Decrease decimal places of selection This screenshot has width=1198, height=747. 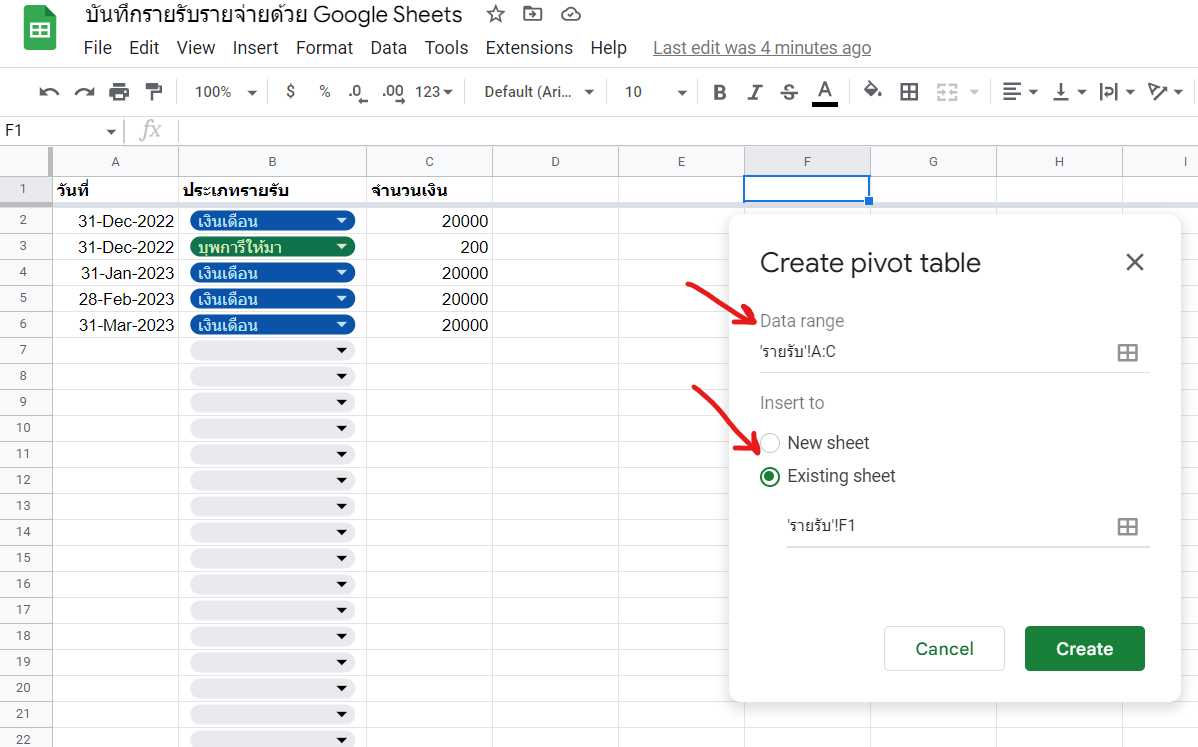tap(356, 91)
